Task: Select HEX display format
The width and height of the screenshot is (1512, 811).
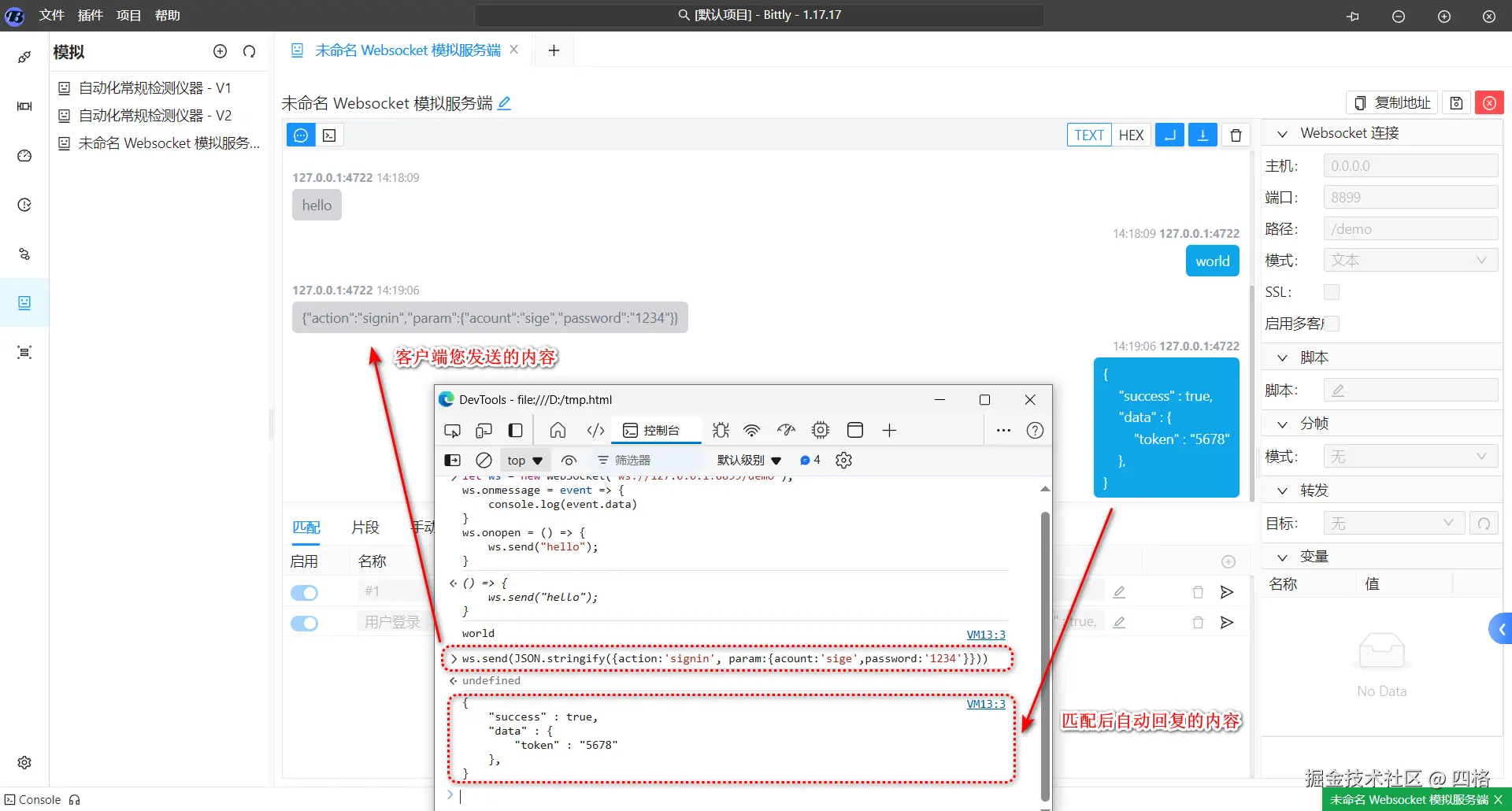Action: point(1131,135)
